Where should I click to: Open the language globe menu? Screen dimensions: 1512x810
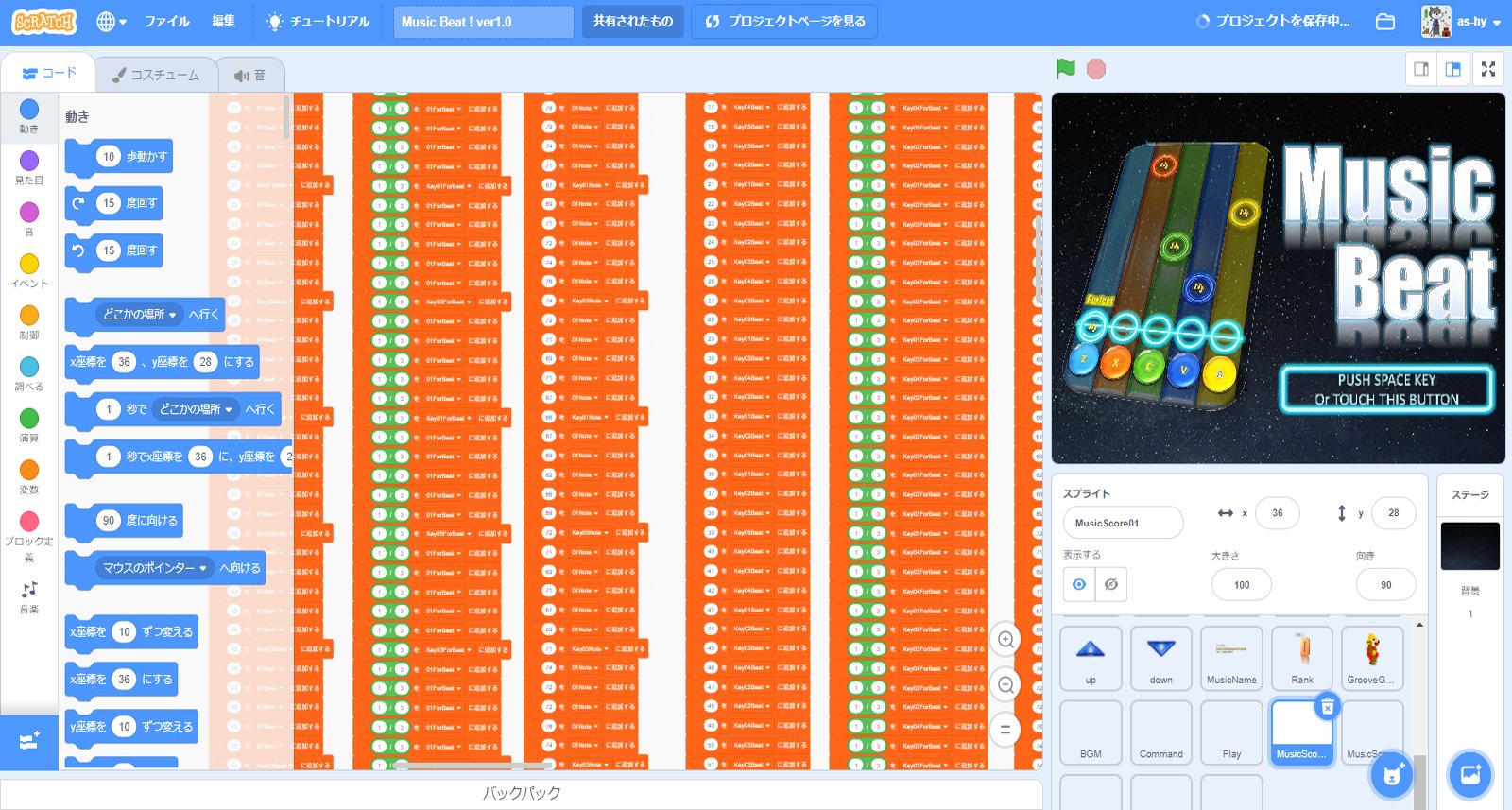111,21
